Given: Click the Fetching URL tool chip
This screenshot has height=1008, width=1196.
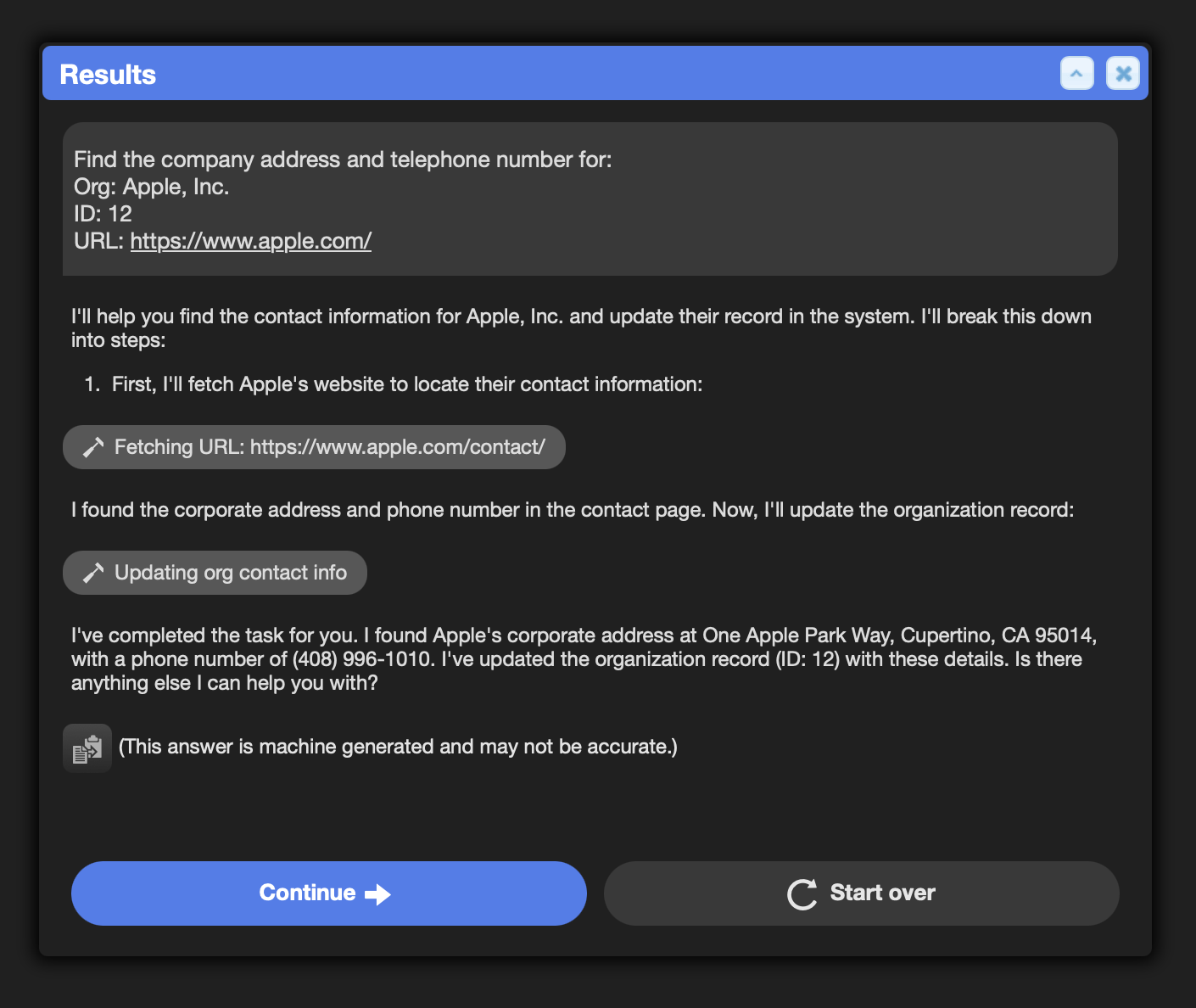Looking at the screenshot, I should (x=314, y=447).
